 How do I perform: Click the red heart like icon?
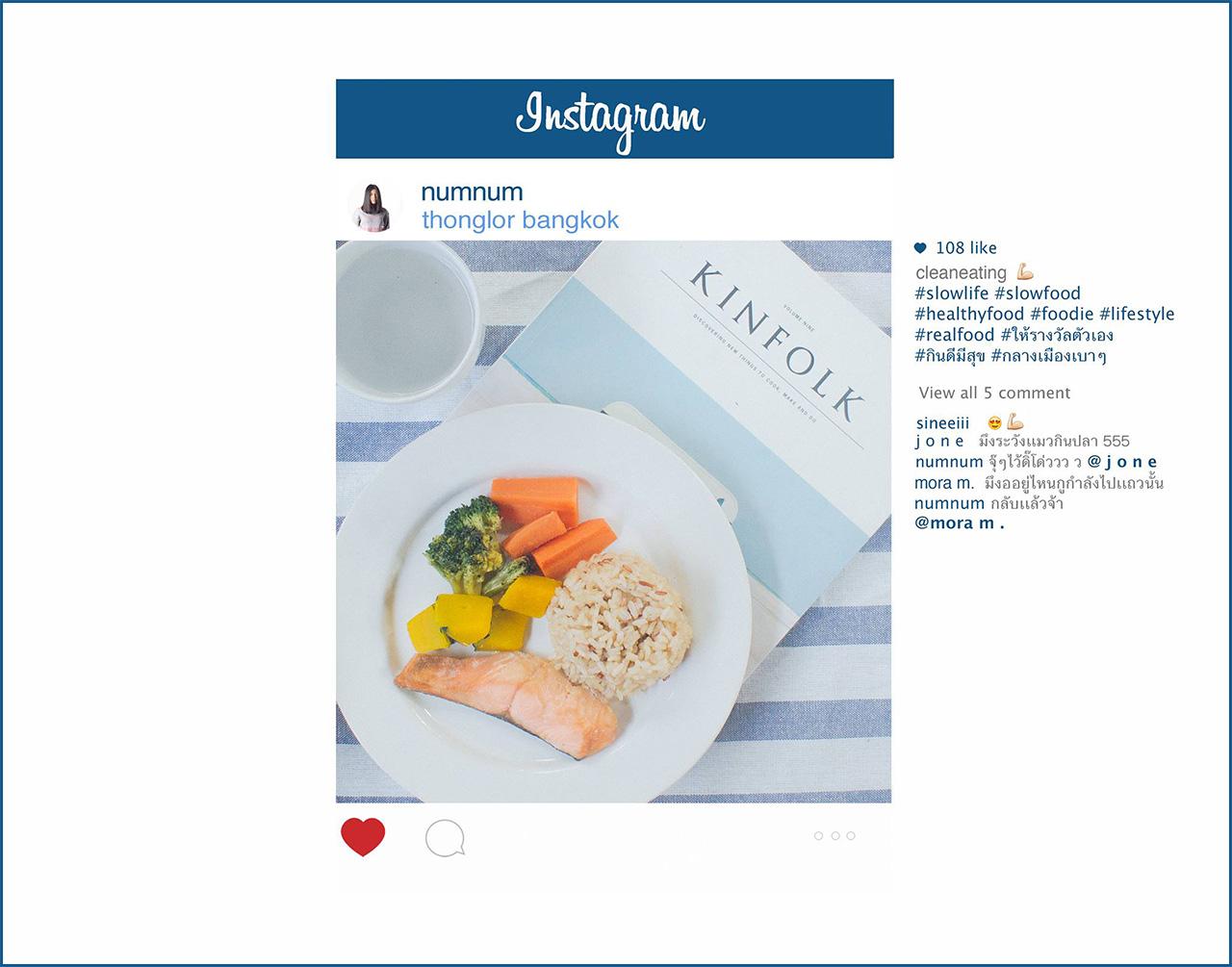coord(363,837)
